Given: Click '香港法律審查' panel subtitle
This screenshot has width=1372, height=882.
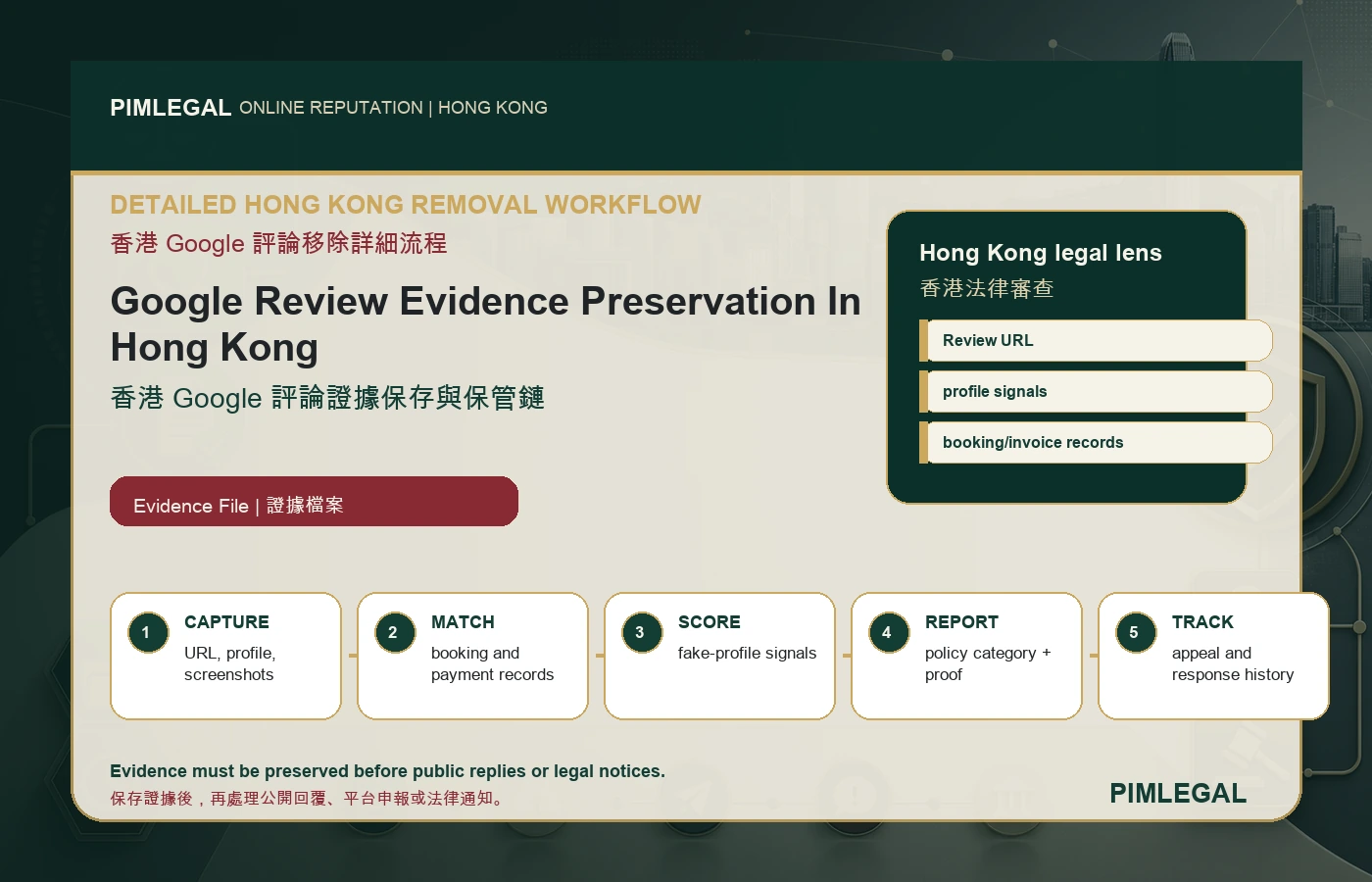Looking at the screenshot, I should (x=987, y=288).
